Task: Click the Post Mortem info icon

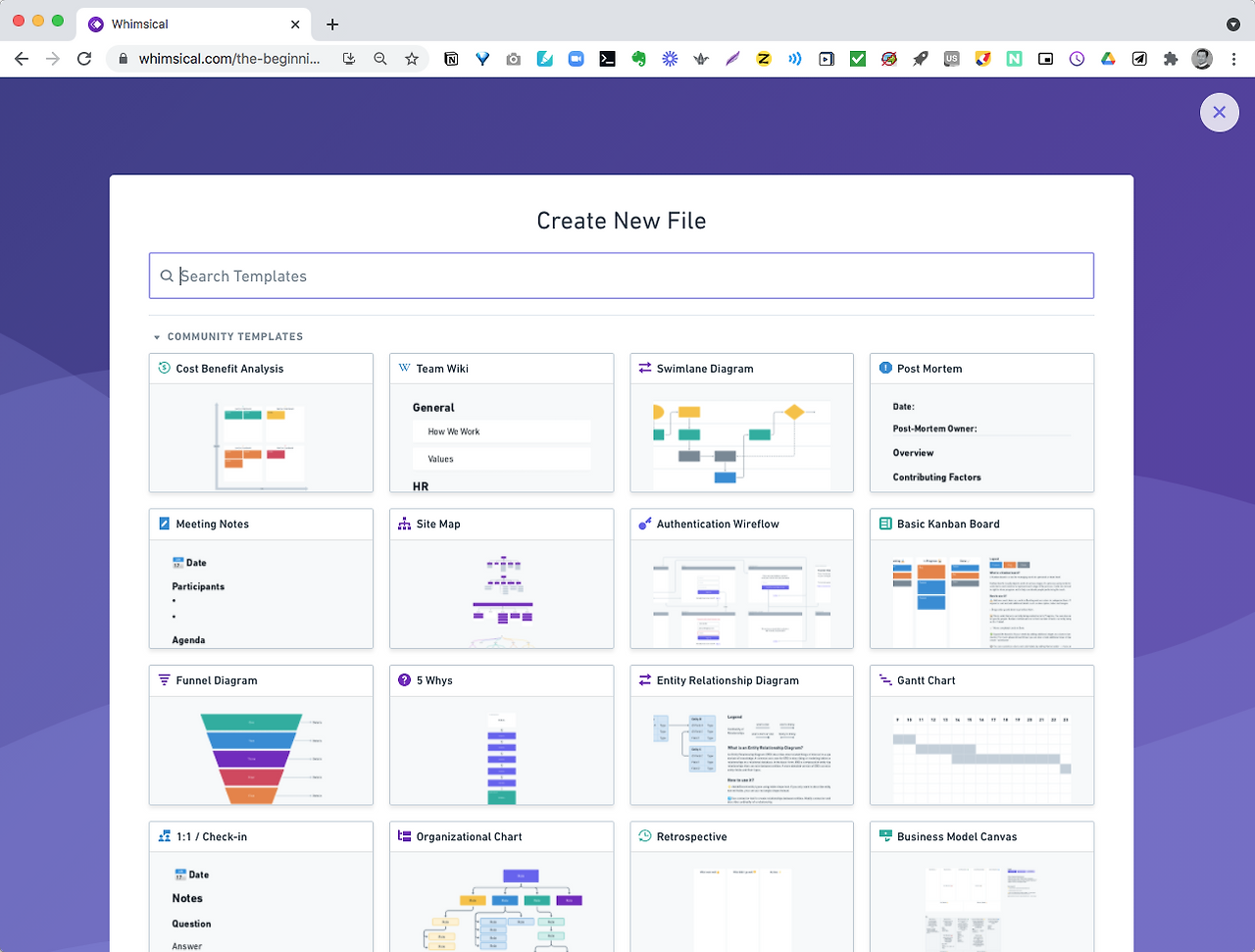Action: 885,368
